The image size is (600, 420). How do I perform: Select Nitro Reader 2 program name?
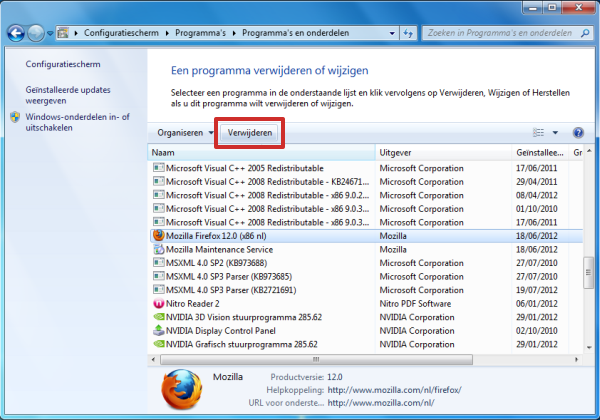point(192,304)
